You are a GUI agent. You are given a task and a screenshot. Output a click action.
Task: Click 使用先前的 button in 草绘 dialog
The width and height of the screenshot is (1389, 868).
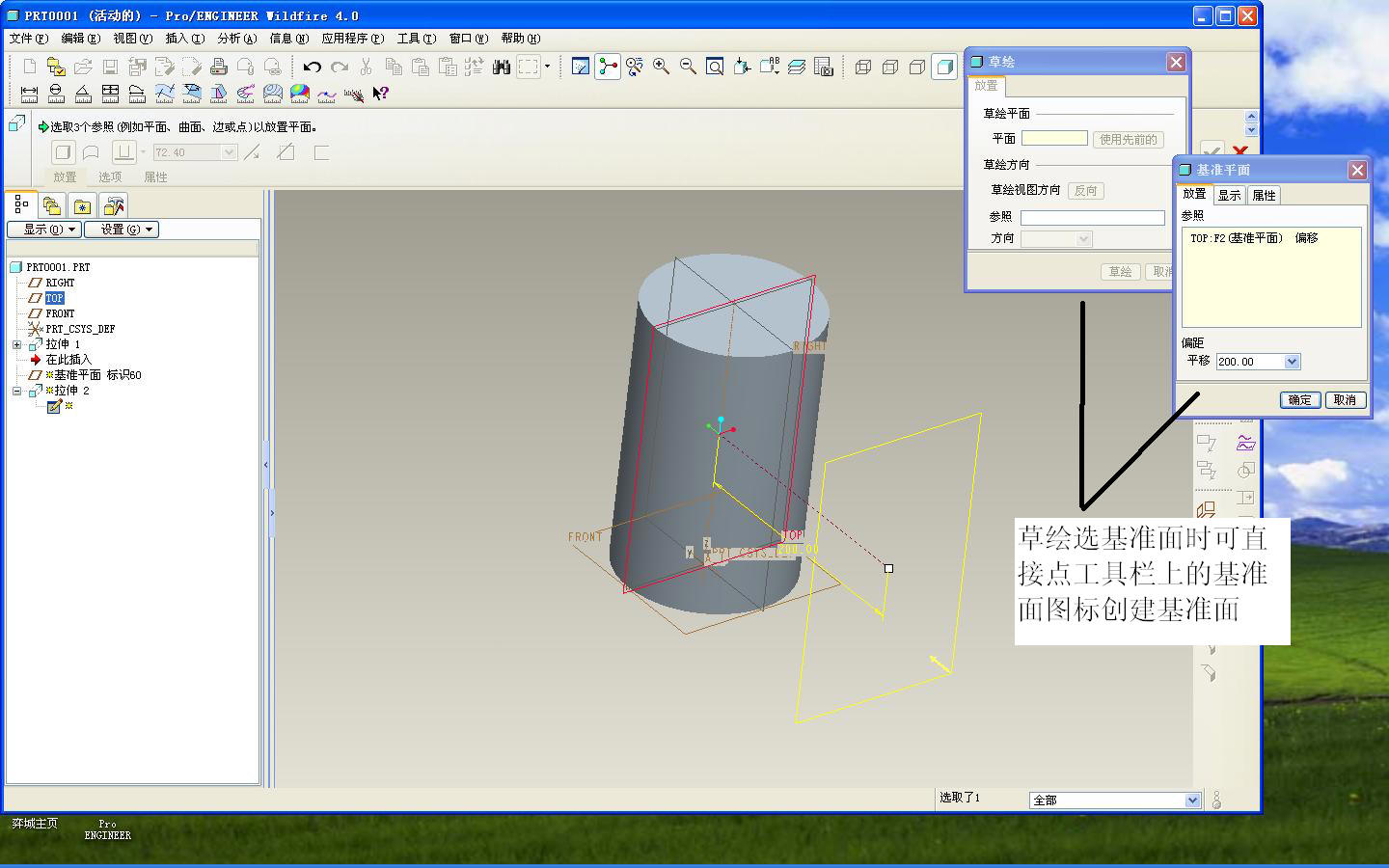tap(1128, 139)
